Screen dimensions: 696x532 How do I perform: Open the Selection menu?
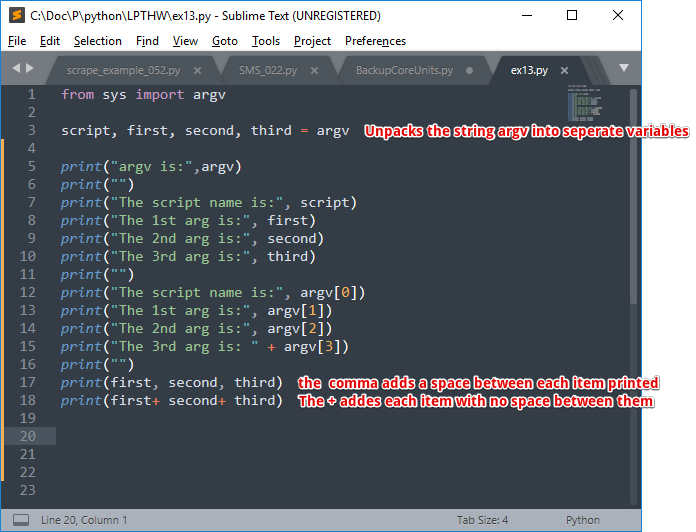coord(98,41)
